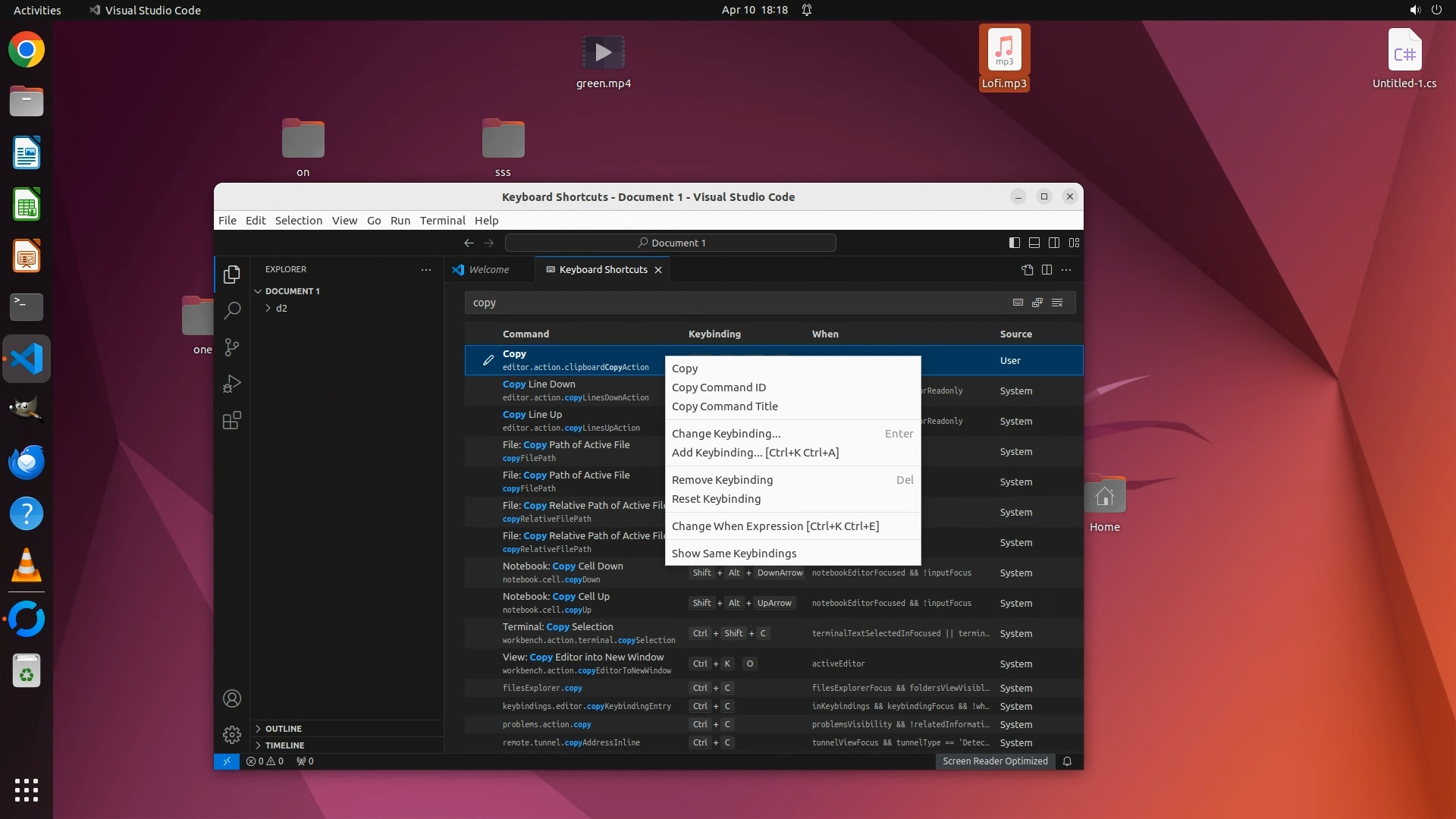Switch to the Welcome tab

pos(488,270)
